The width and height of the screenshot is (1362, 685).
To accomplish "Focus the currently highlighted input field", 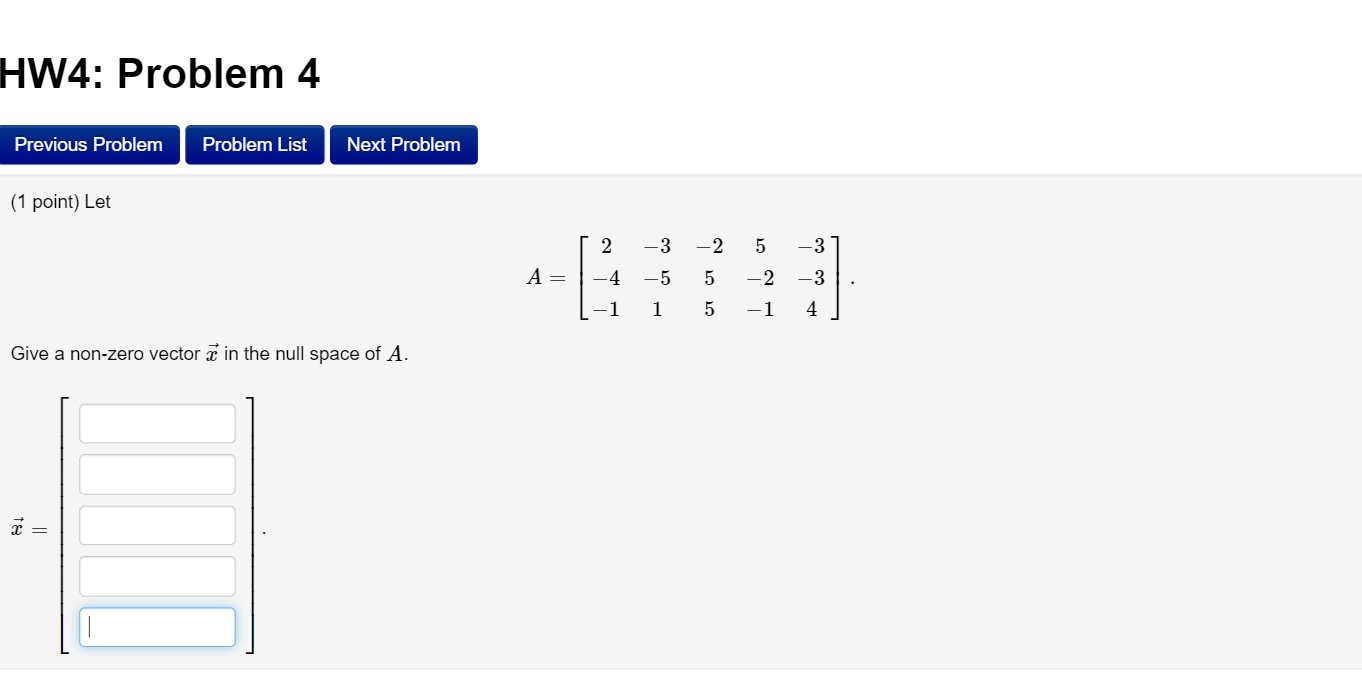I will coord(156,627).
